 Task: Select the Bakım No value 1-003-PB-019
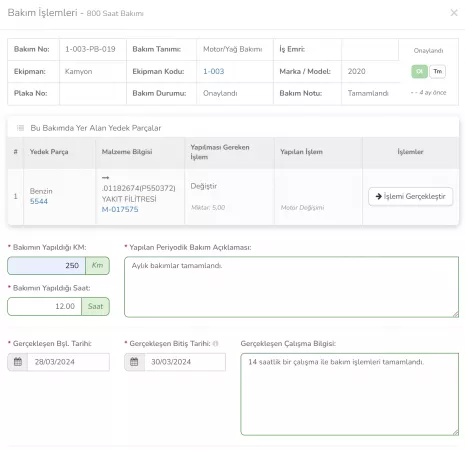pyautogui.click(x=90, y=49)
